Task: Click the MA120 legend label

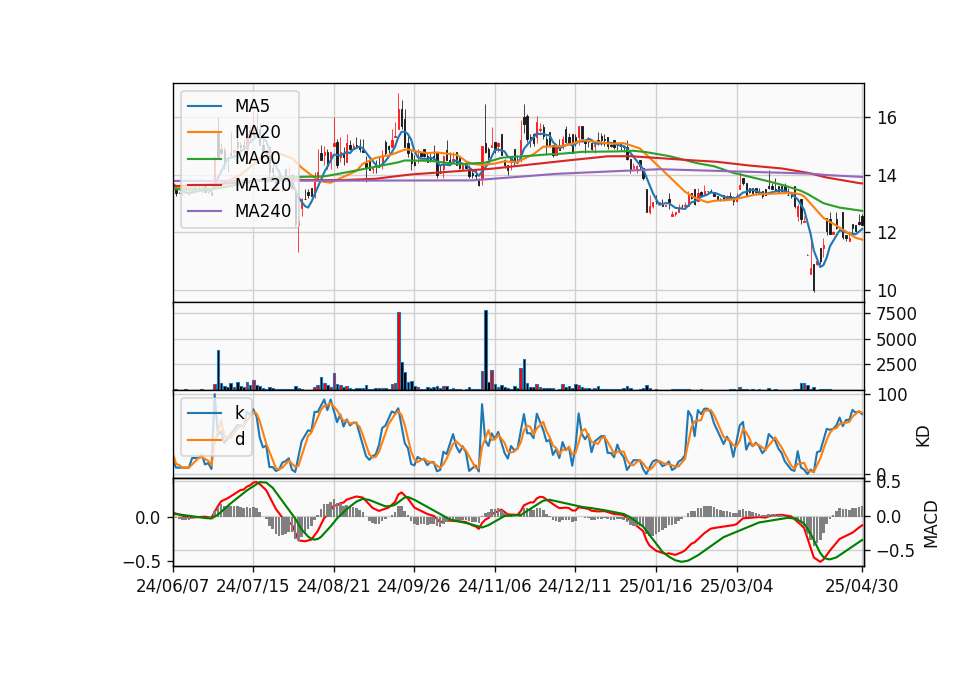Action: point(263,184)
